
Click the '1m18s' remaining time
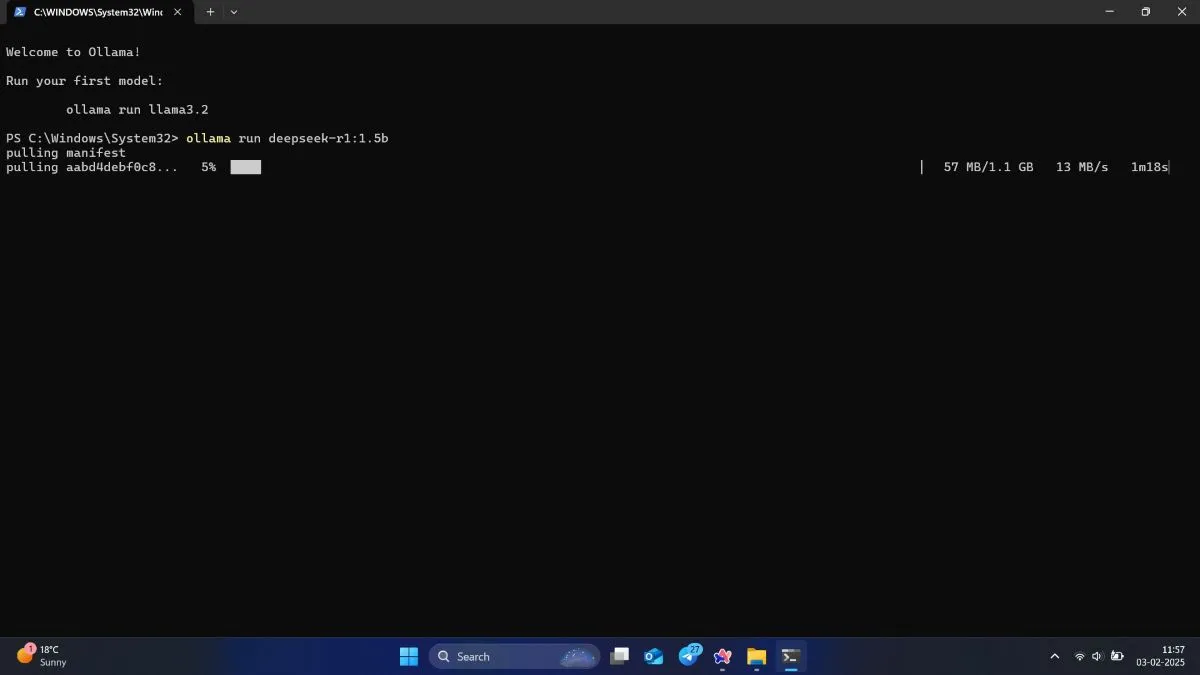[x=1149, y=167]
